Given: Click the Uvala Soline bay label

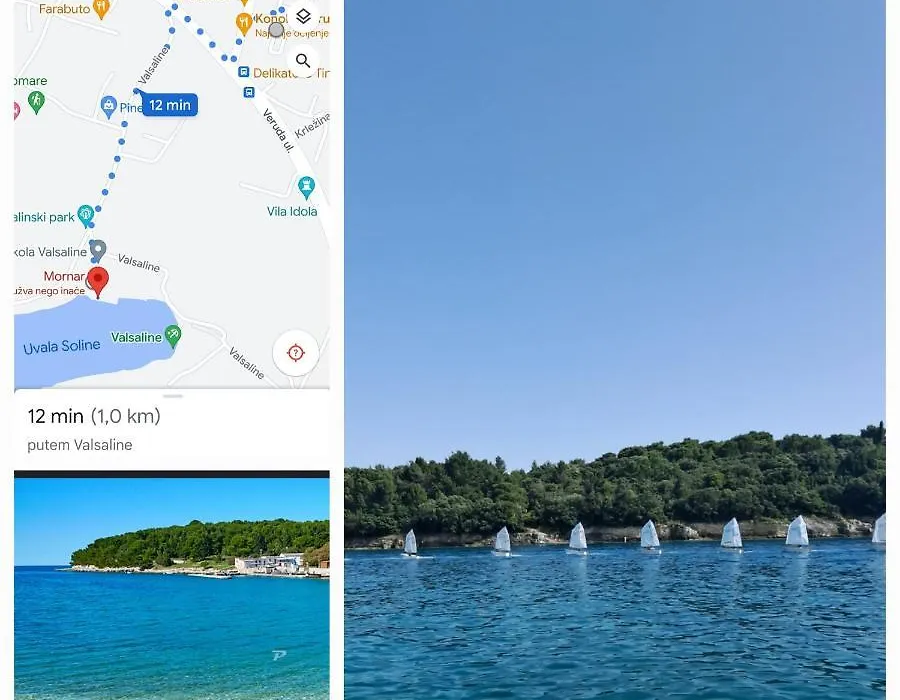Looking at the screenshot, I should 62,346.
